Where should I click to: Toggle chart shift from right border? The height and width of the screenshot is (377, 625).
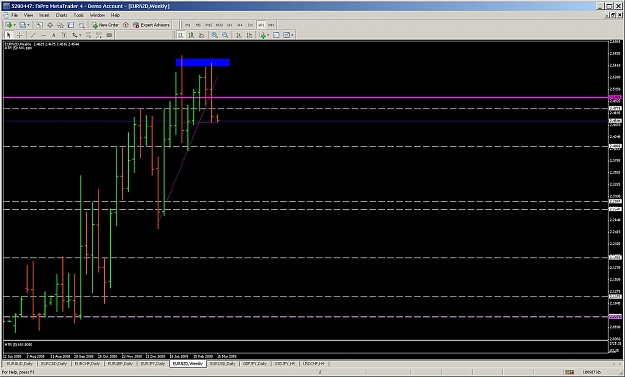coord(250,35)
